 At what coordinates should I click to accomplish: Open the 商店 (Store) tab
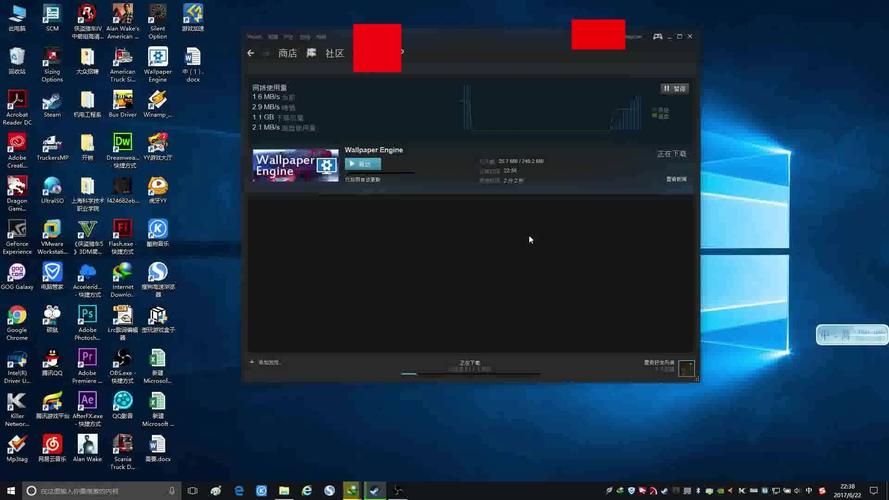tap(287, 53)
